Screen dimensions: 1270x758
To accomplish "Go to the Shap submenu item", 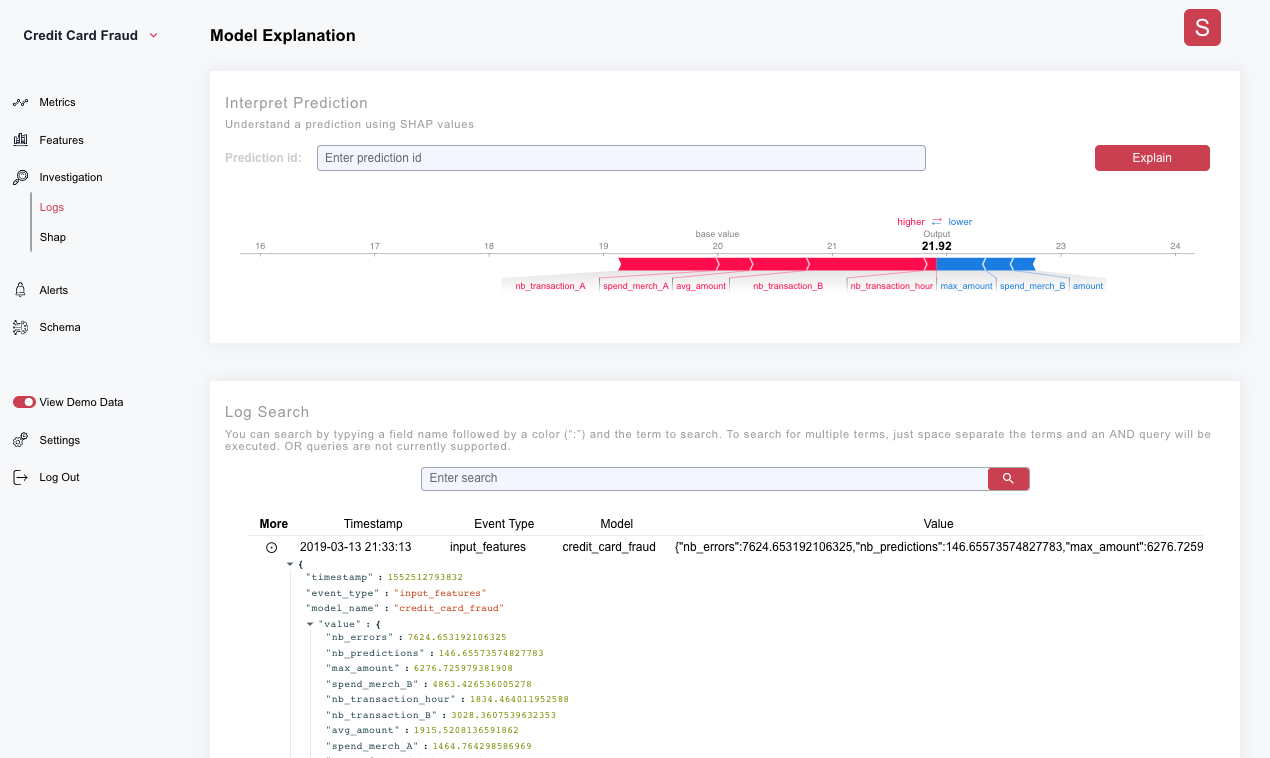I will 53,237.
